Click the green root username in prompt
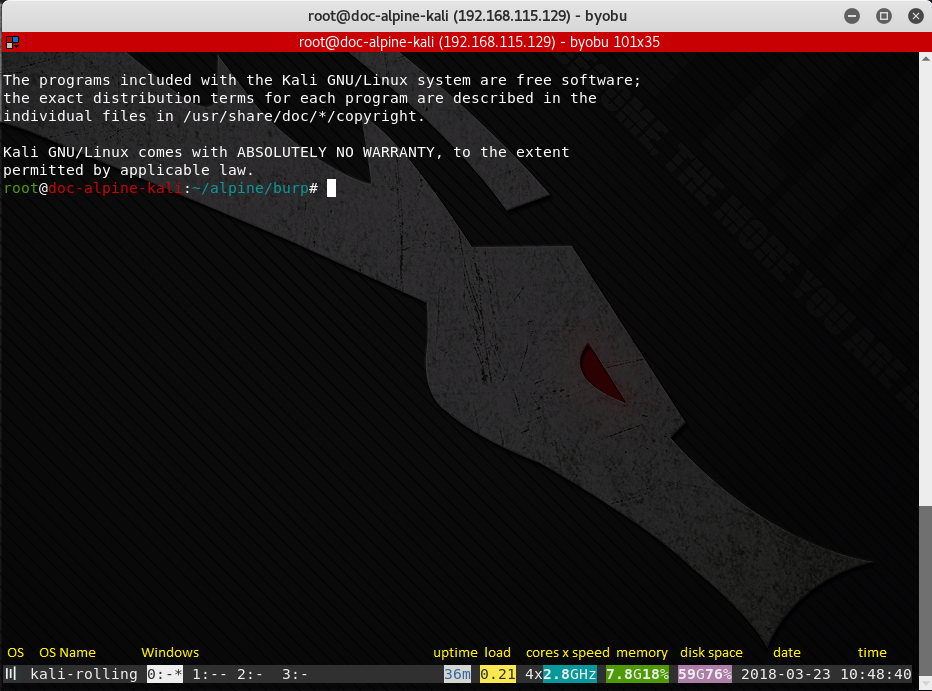 21,188
